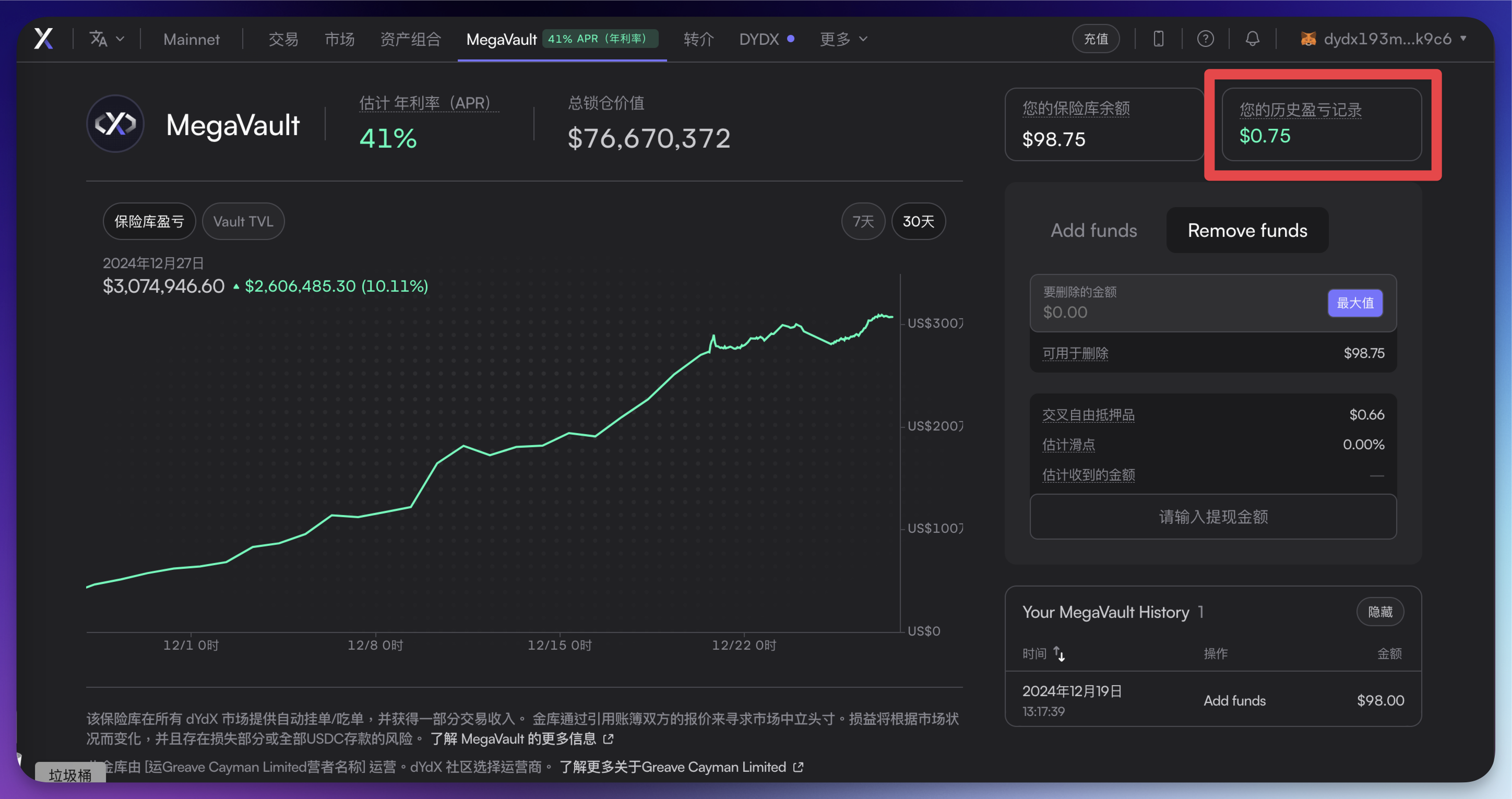Go to the 市场 markets tab
Image resolution: width=1512 pixels, height=799 pixels.
click(339, 39)
